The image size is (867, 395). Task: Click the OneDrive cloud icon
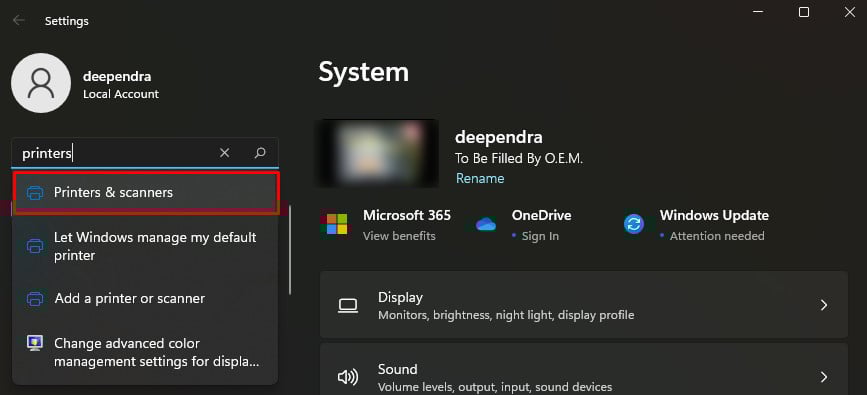click(x=486, y=224)
